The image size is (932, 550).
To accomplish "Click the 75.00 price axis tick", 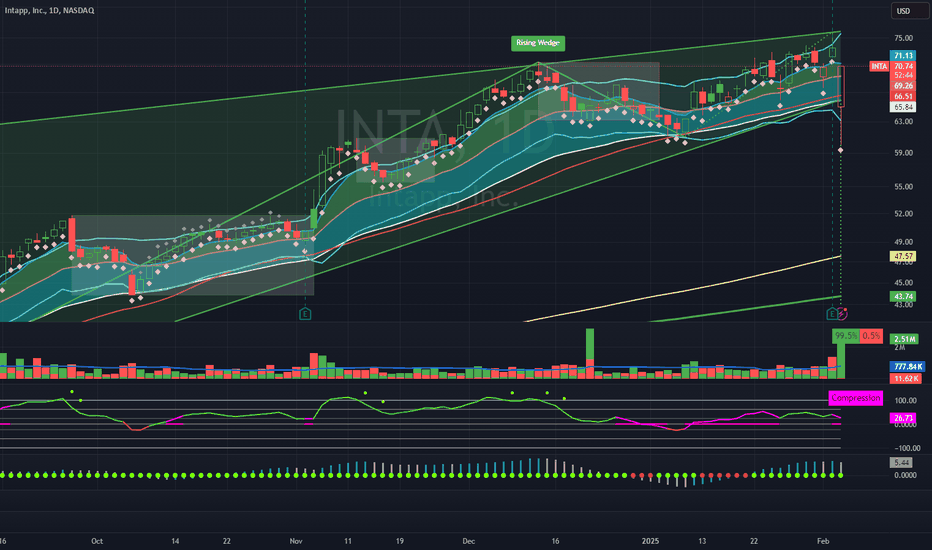I will click(x=903, y=38).
